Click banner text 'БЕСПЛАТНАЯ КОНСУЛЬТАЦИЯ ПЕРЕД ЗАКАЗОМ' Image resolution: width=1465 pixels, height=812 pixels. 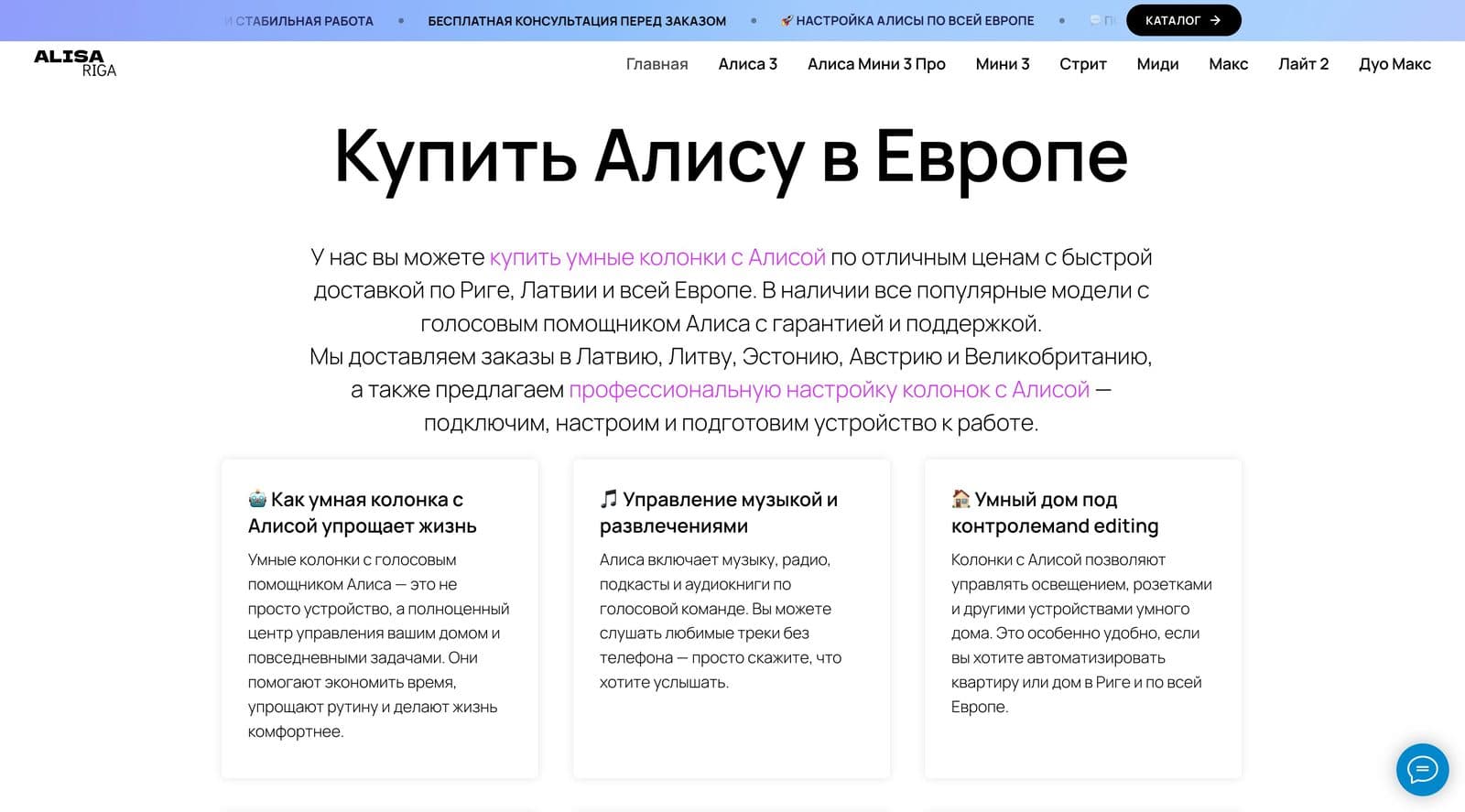click(x=577, y=20)
